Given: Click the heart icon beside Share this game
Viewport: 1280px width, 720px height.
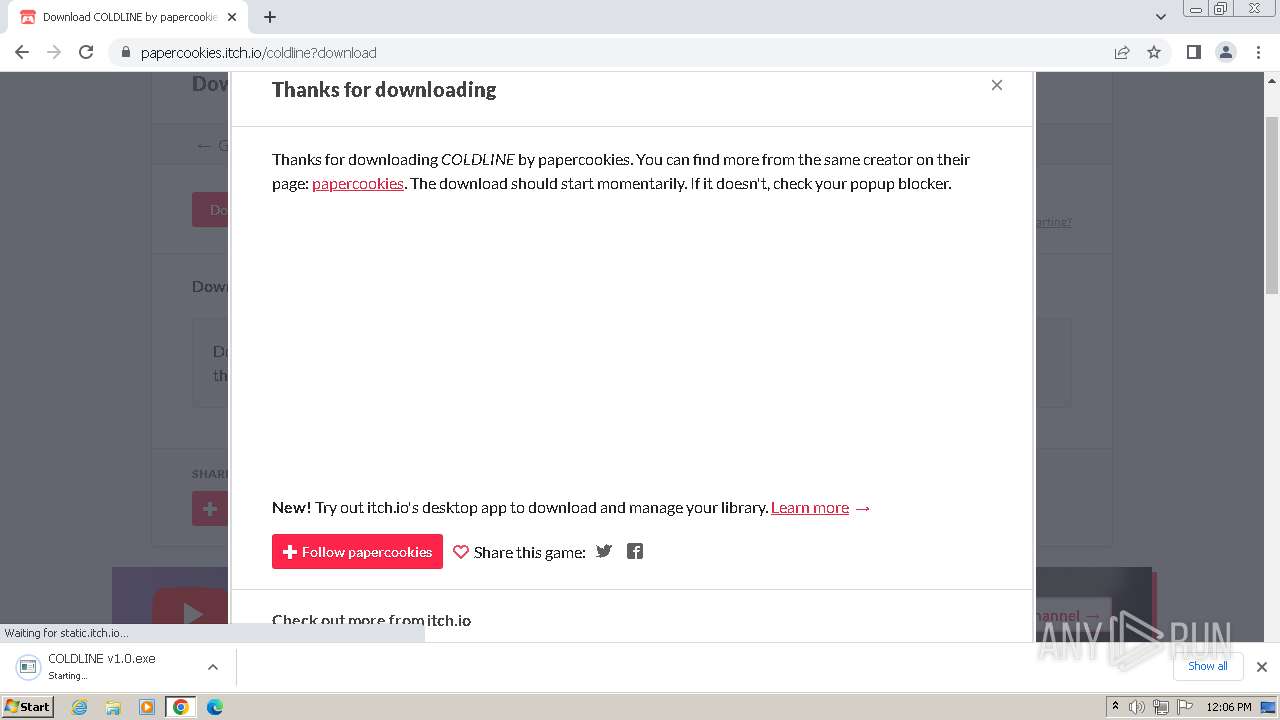Looking at the screenshot, I should click(x=461, y=552).
